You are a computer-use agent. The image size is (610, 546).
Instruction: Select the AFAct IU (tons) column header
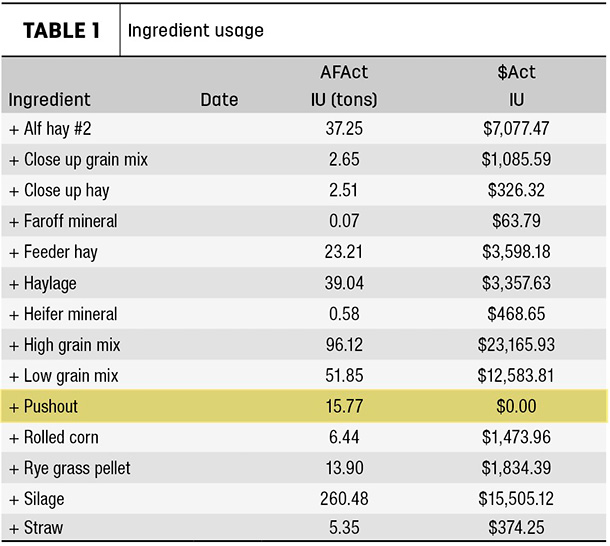[x=344, y=86]
